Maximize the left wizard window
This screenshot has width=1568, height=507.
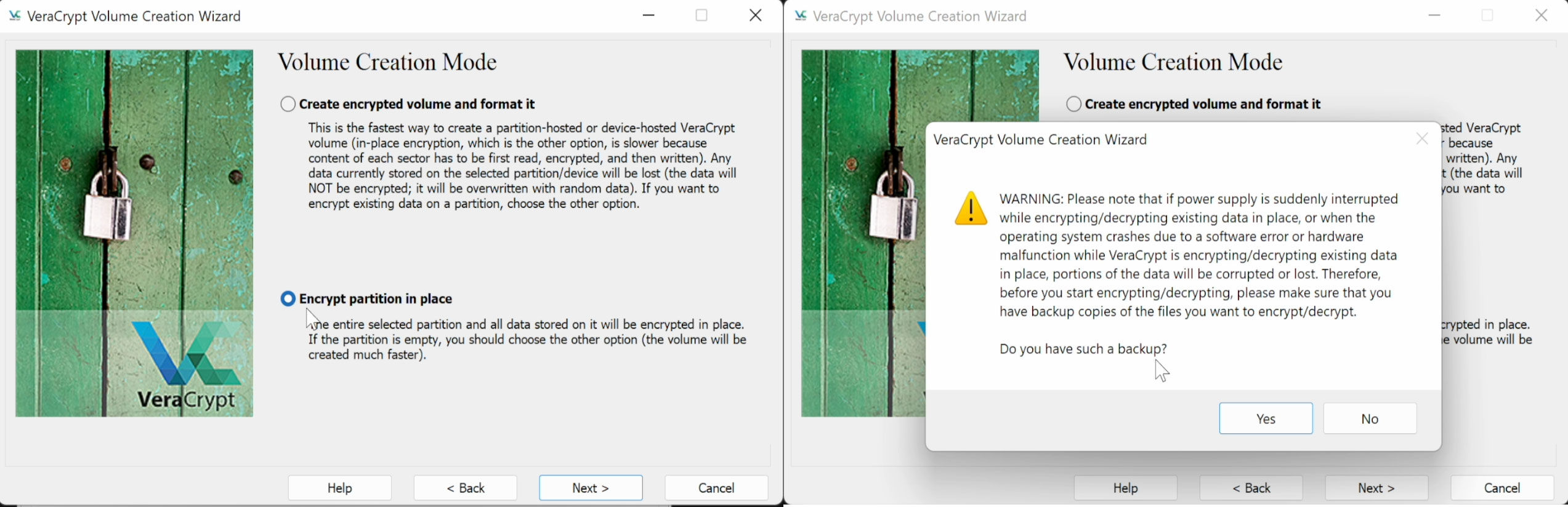tap(701, 15)
